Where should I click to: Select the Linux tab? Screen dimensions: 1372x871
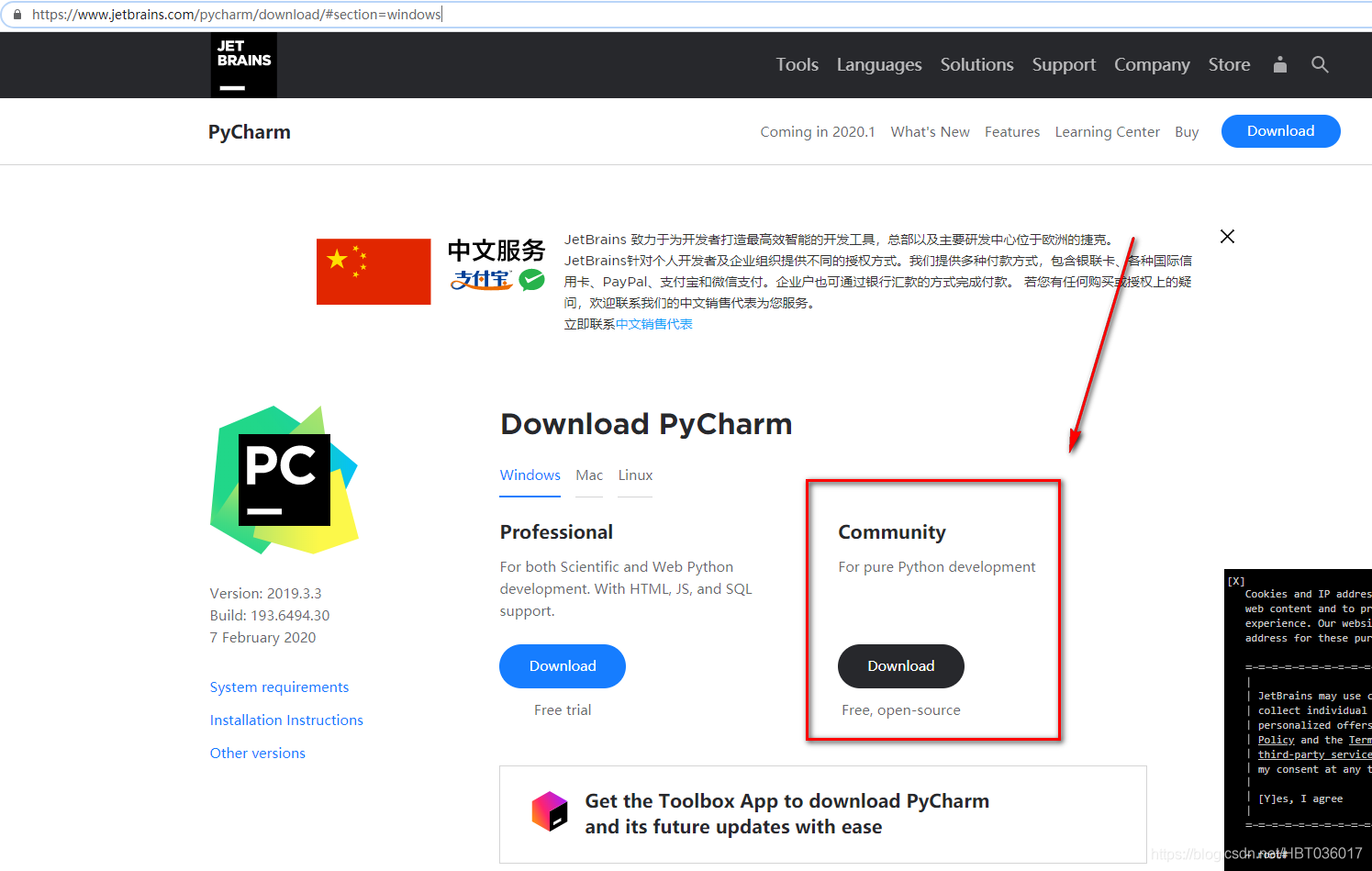tap(635, 475)
